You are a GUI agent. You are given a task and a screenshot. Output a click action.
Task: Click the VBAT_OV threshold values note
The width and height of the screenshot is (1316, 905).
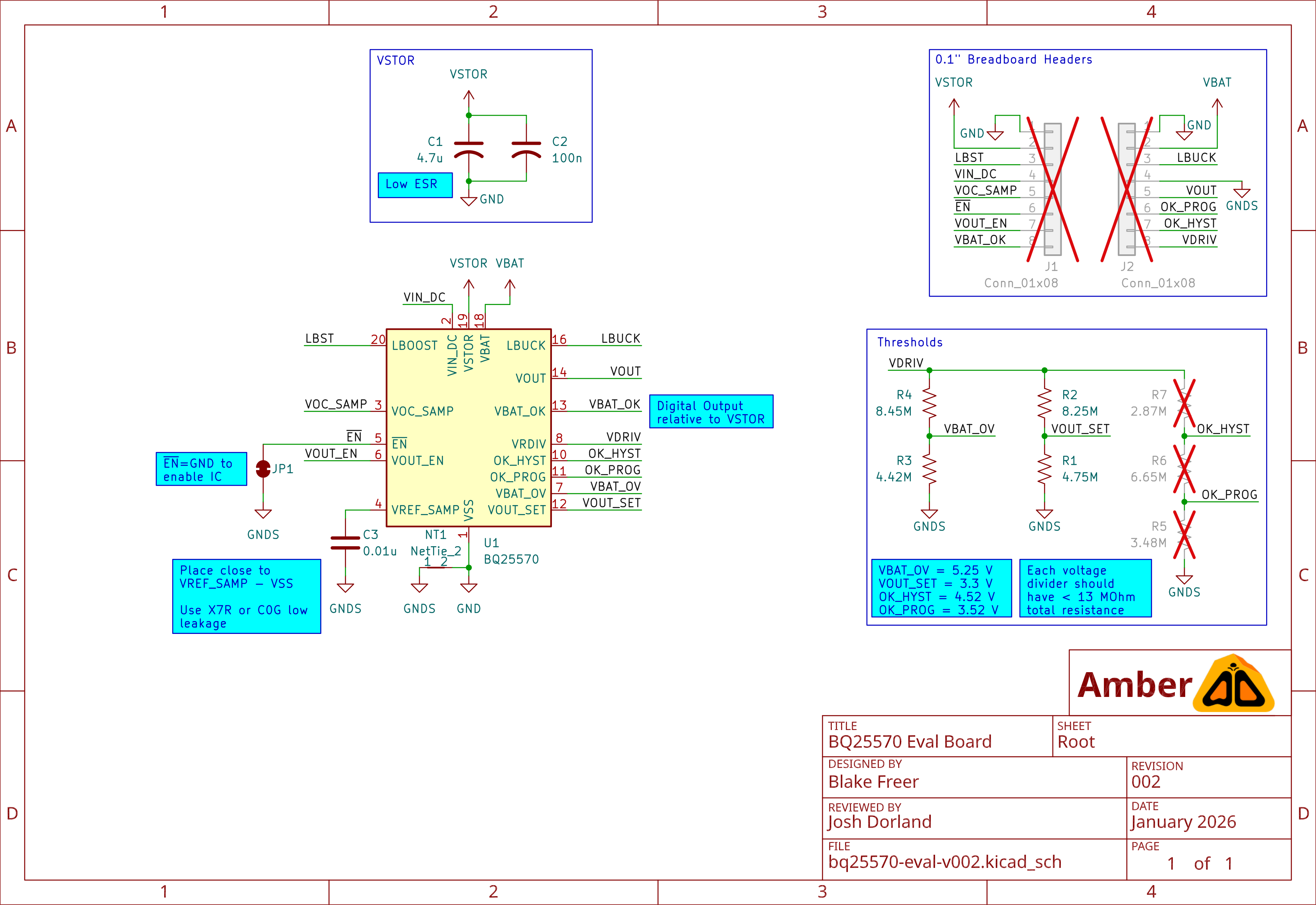pos(941,588)
